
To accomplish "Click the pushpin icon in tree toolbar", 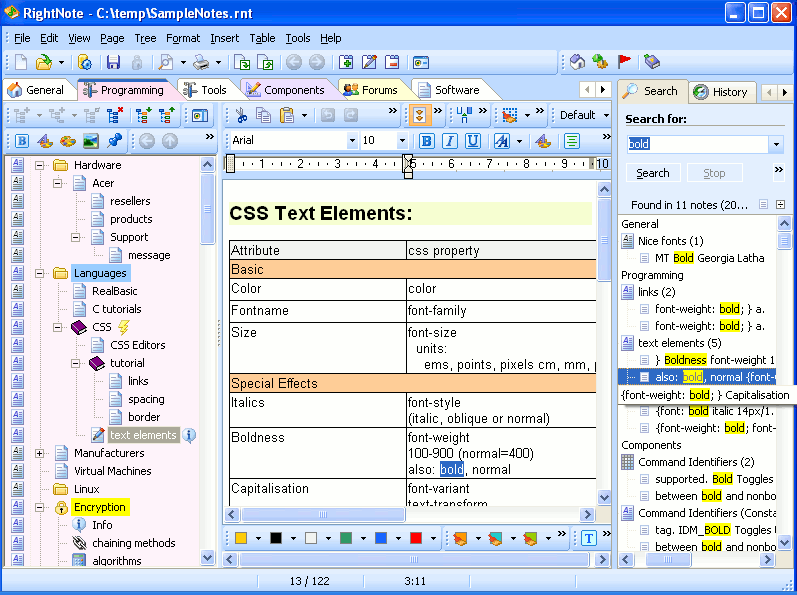I will pos(114,141).
